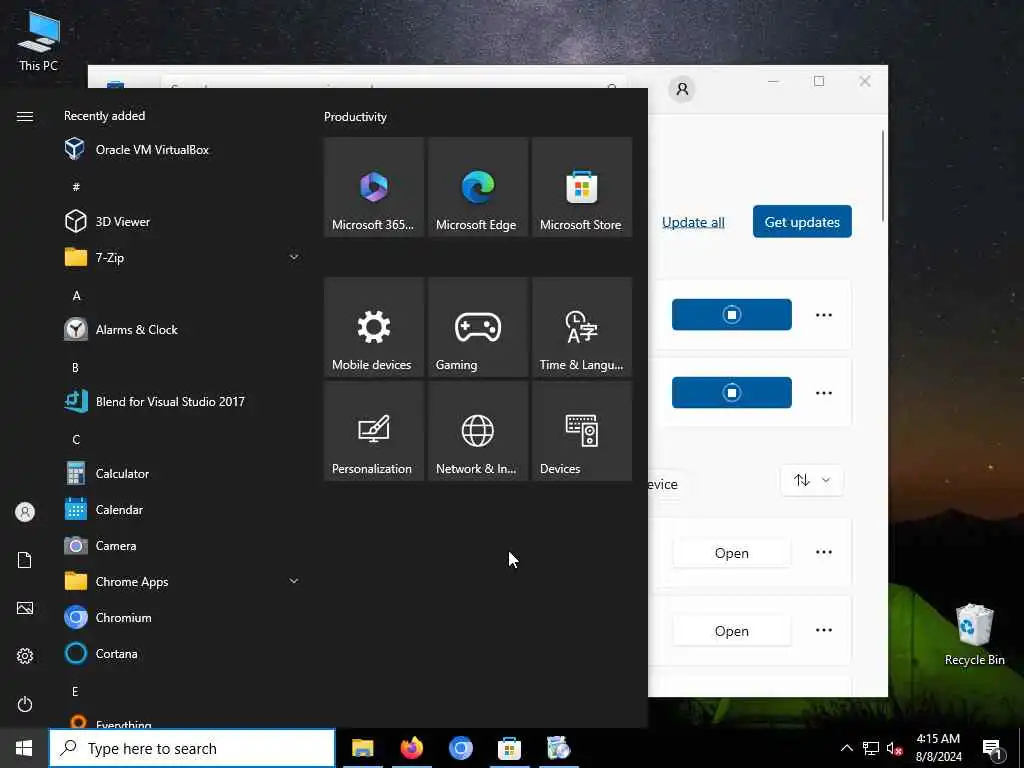Open the notification Action Center
The height and width of the screenshot is (768, 1024).
(993, 749)
